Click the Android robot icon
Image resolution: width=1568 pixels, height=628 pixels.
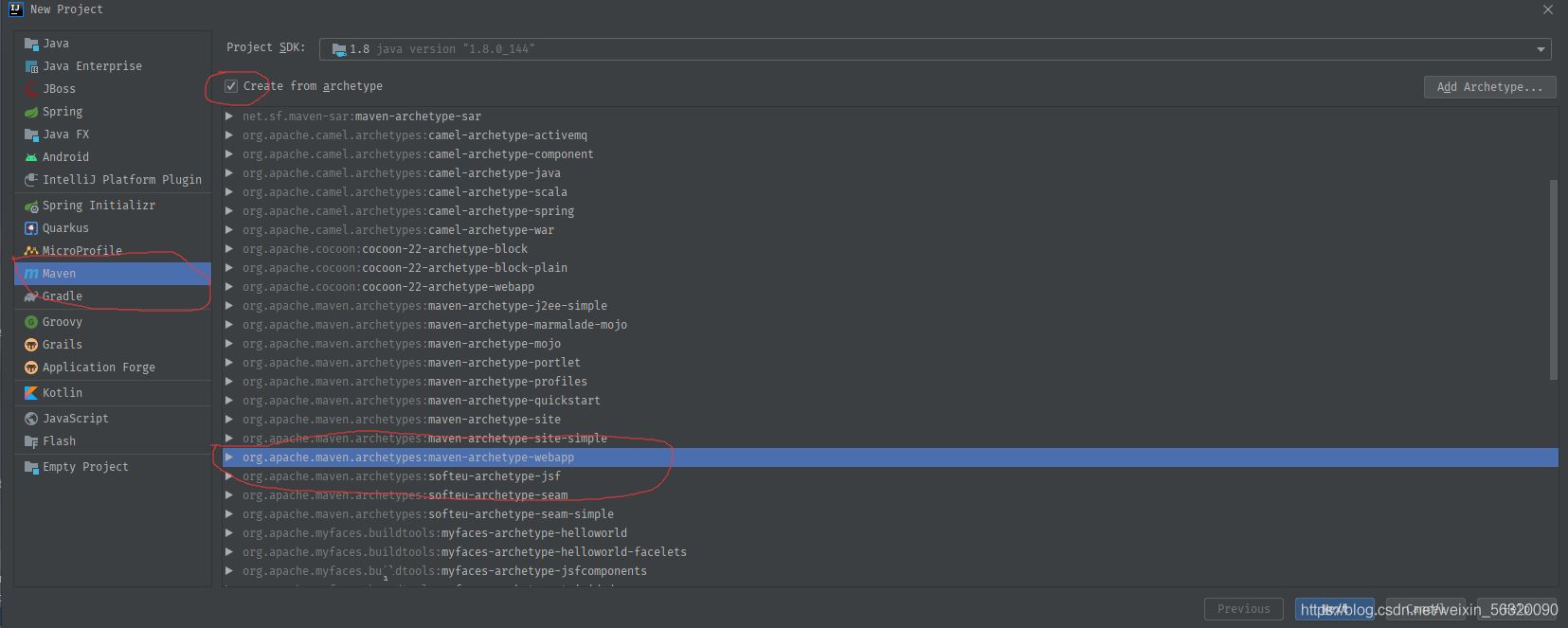point(31,157)
